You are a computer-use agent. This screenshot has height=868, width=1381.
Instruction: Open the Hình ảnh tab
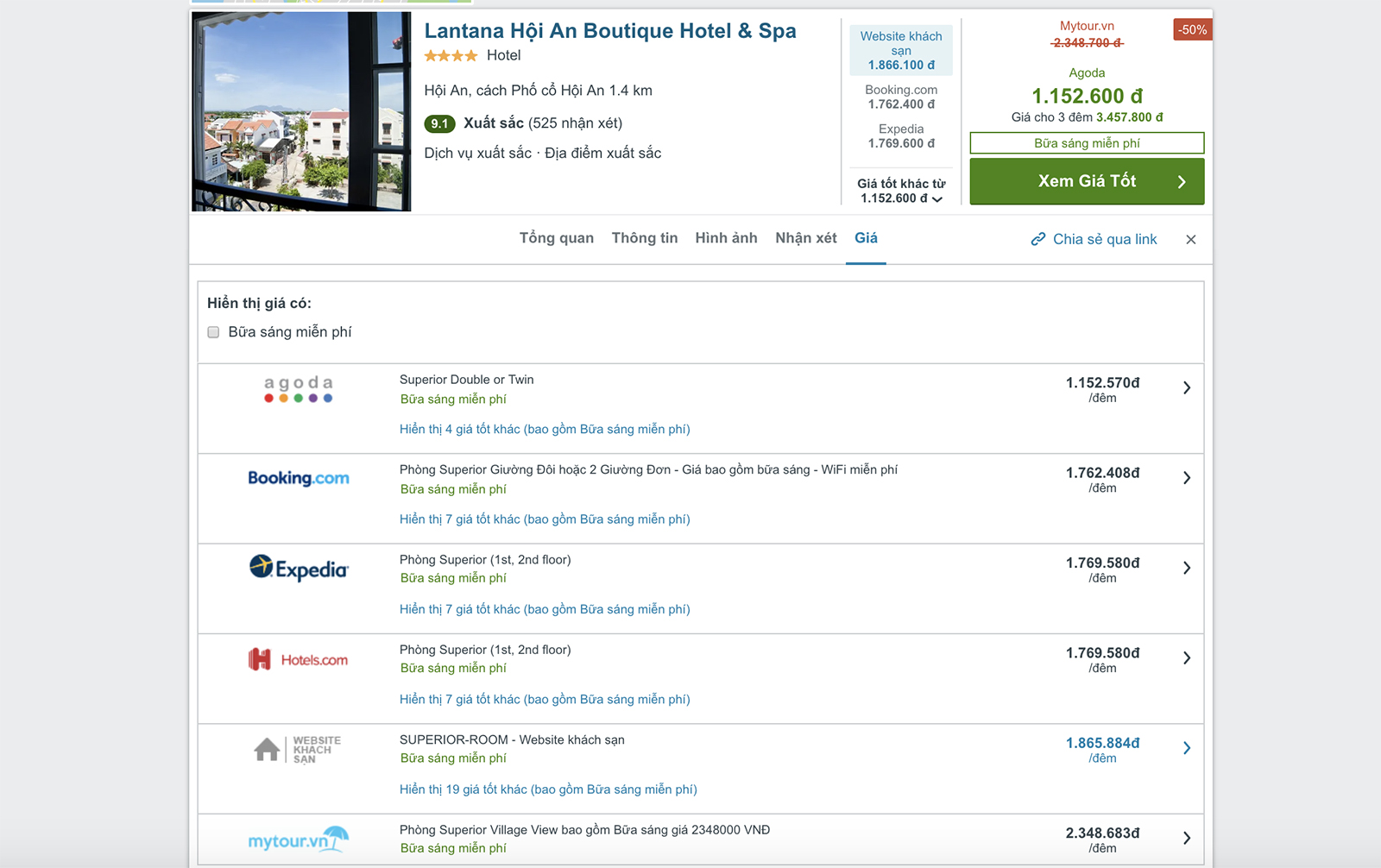[x=726, y=238]
